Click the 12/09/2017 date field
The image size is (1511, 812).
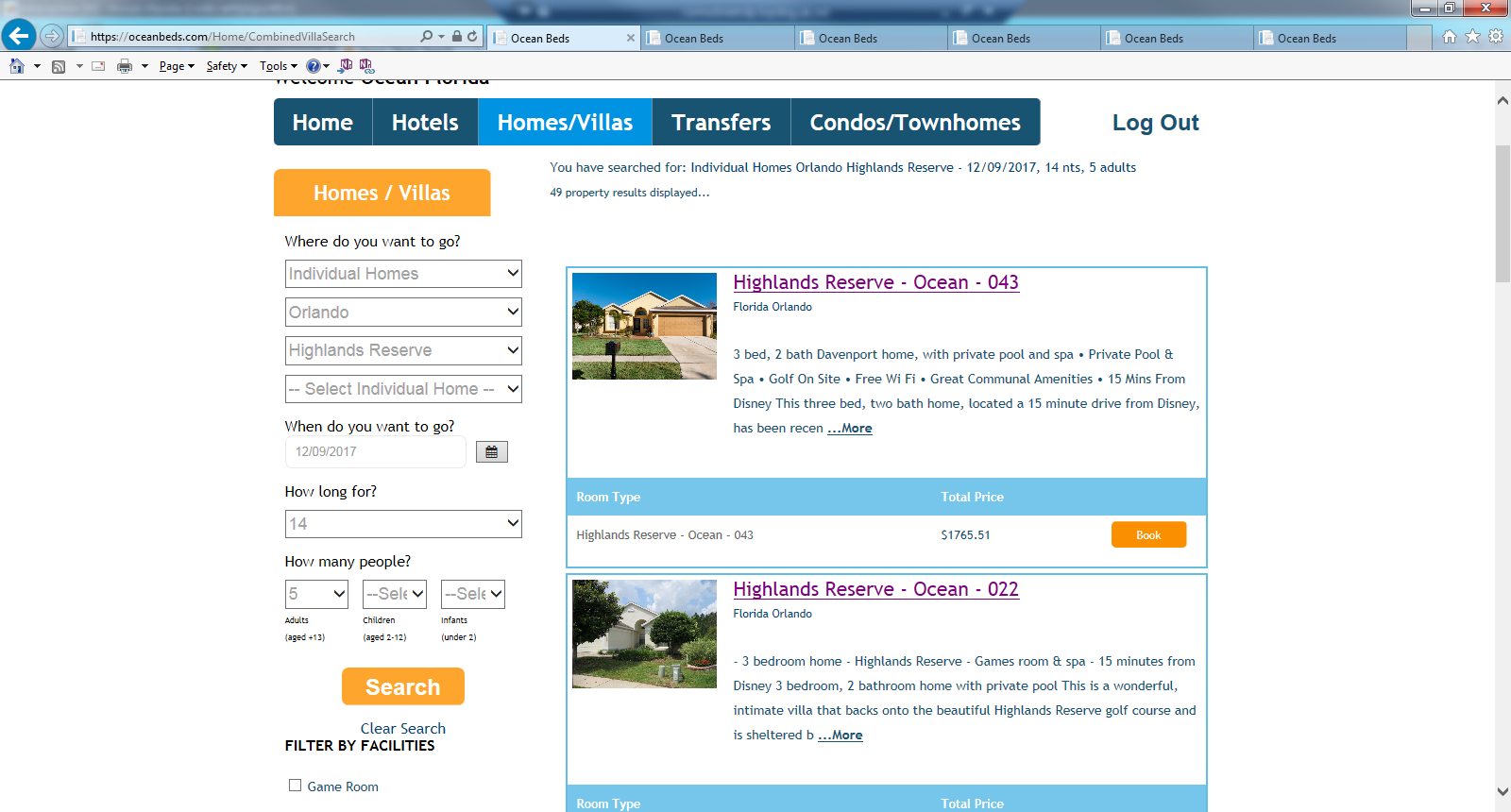coord(376,451)
